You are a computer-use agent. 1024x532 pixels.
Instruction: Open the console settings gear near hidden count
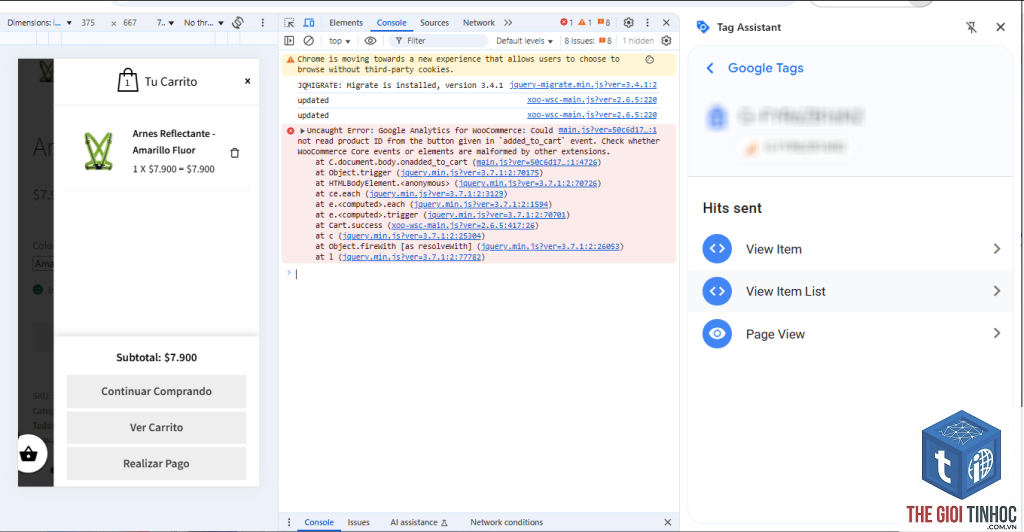(x=666, y=40)
